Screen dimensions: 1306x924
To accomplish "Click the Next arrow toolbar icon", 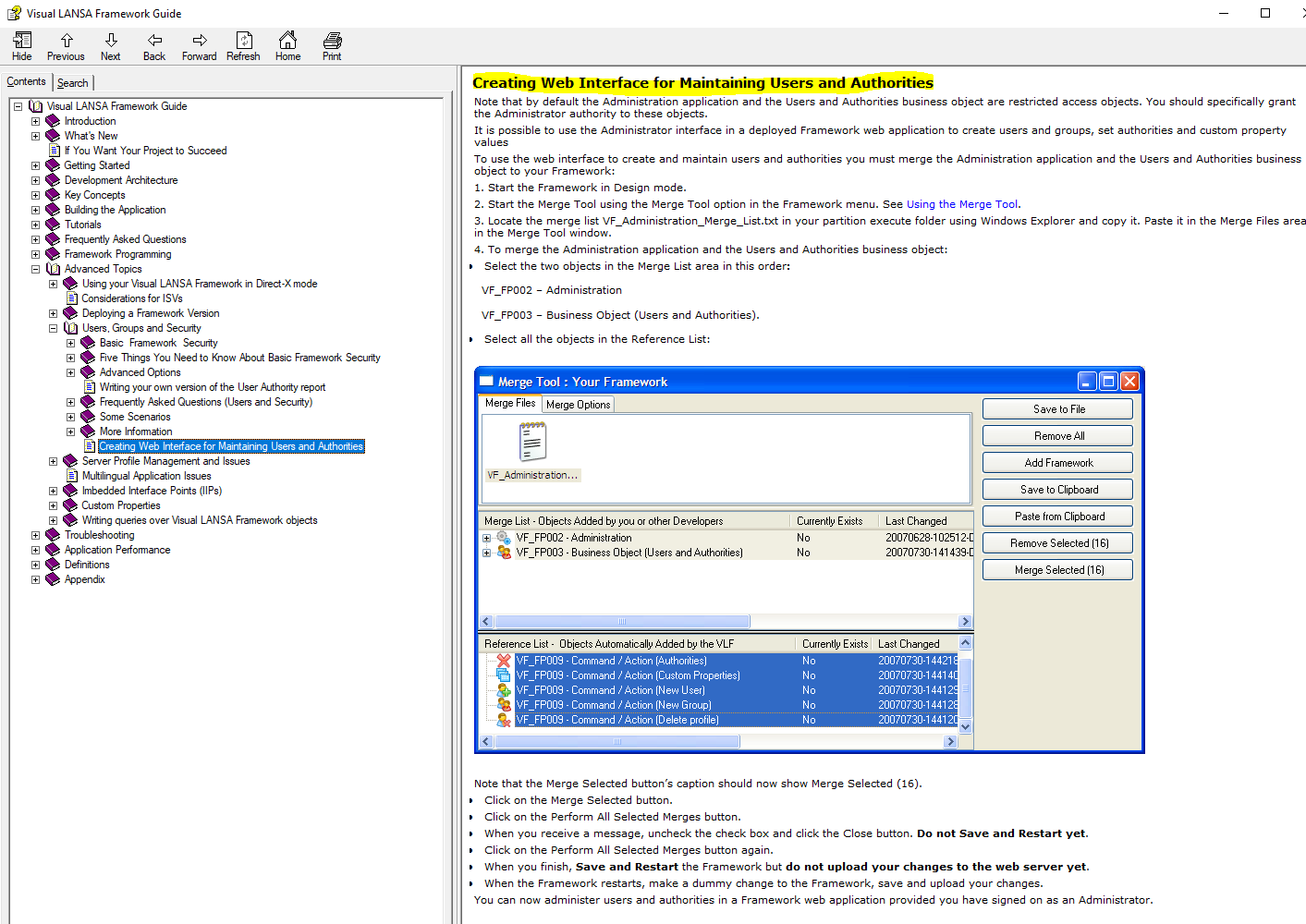I will [x=111, y=45].
